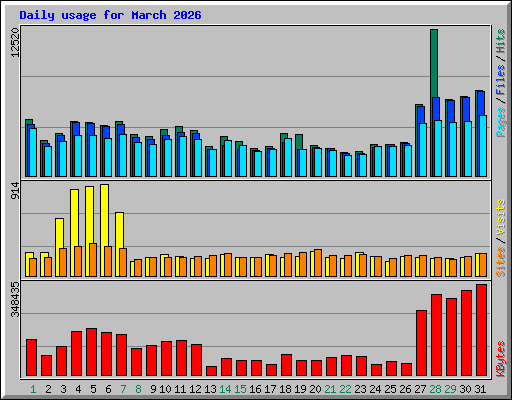Click the red KBytes bar for day 1
Image resolution: width=512 pixels, height=400 pixels.
pos(31,358)
